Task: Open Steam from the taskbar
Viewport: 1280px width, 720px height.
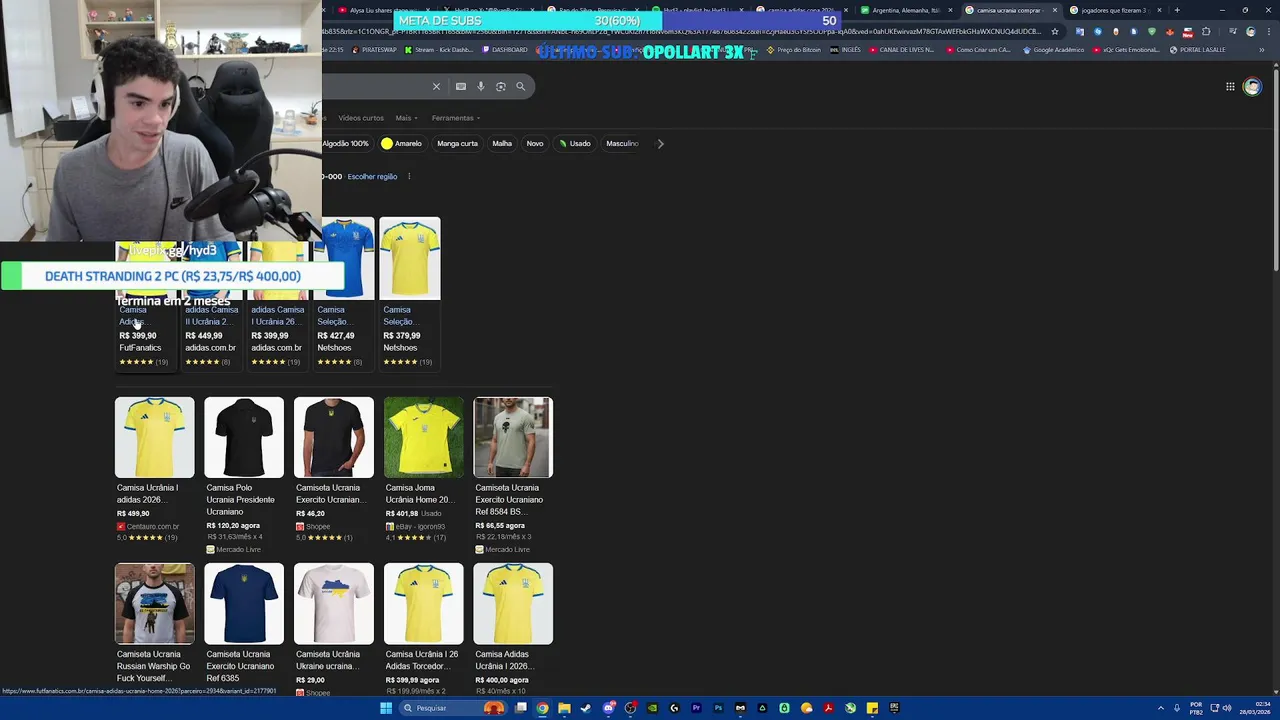Action: [586, 708]
